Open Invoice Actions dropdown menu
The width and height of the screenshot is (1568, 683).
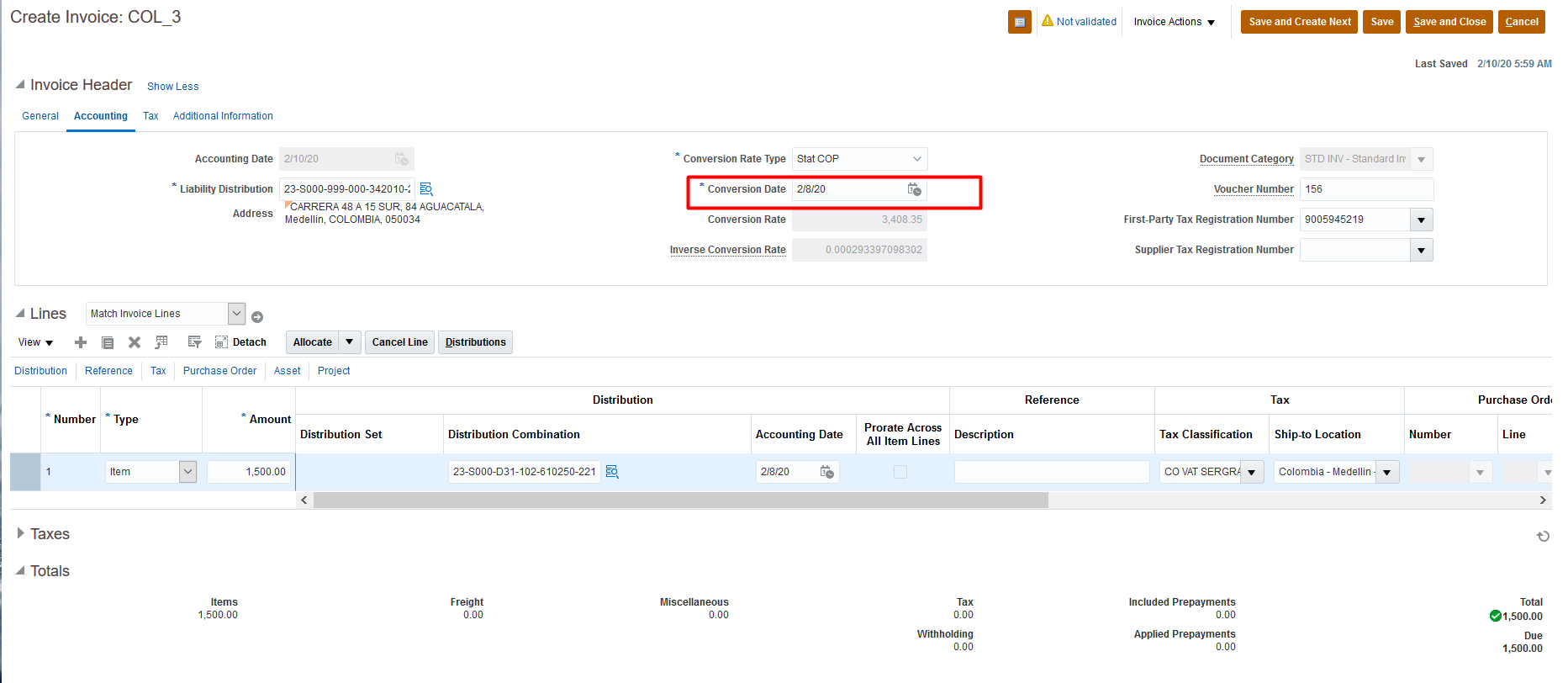(x=1175, y=22)
